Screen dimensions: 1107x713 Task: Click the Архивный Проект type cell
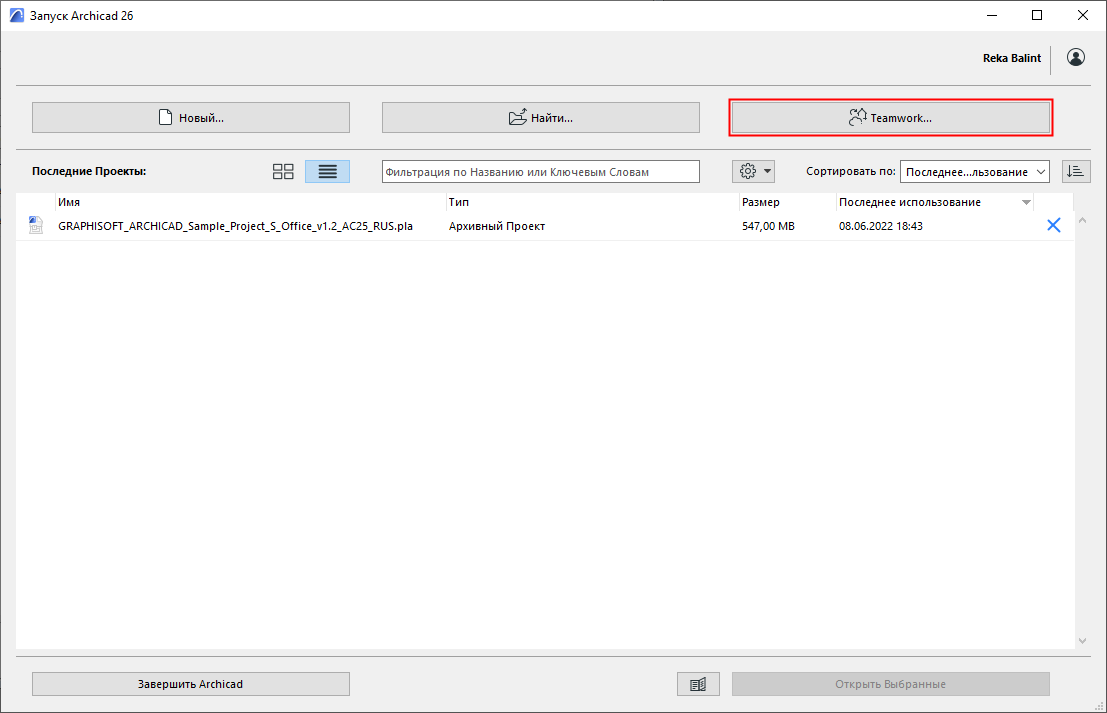[497, 226]
